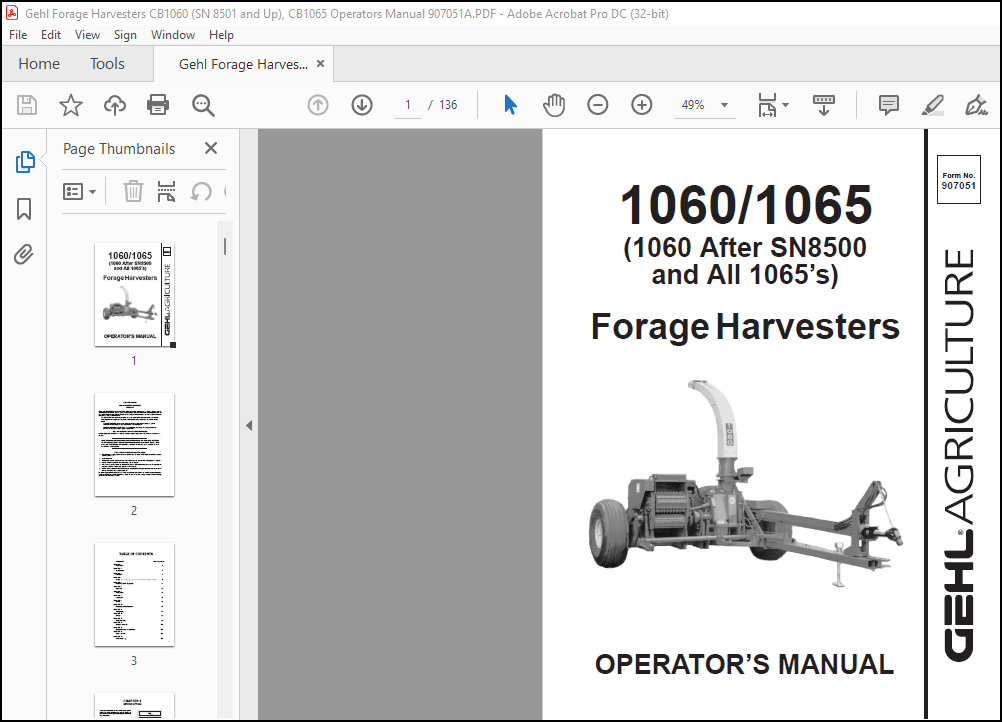Zoom in with plus icon
Image resolution: width=1002 pixels, height=722 pixels.
642,105
